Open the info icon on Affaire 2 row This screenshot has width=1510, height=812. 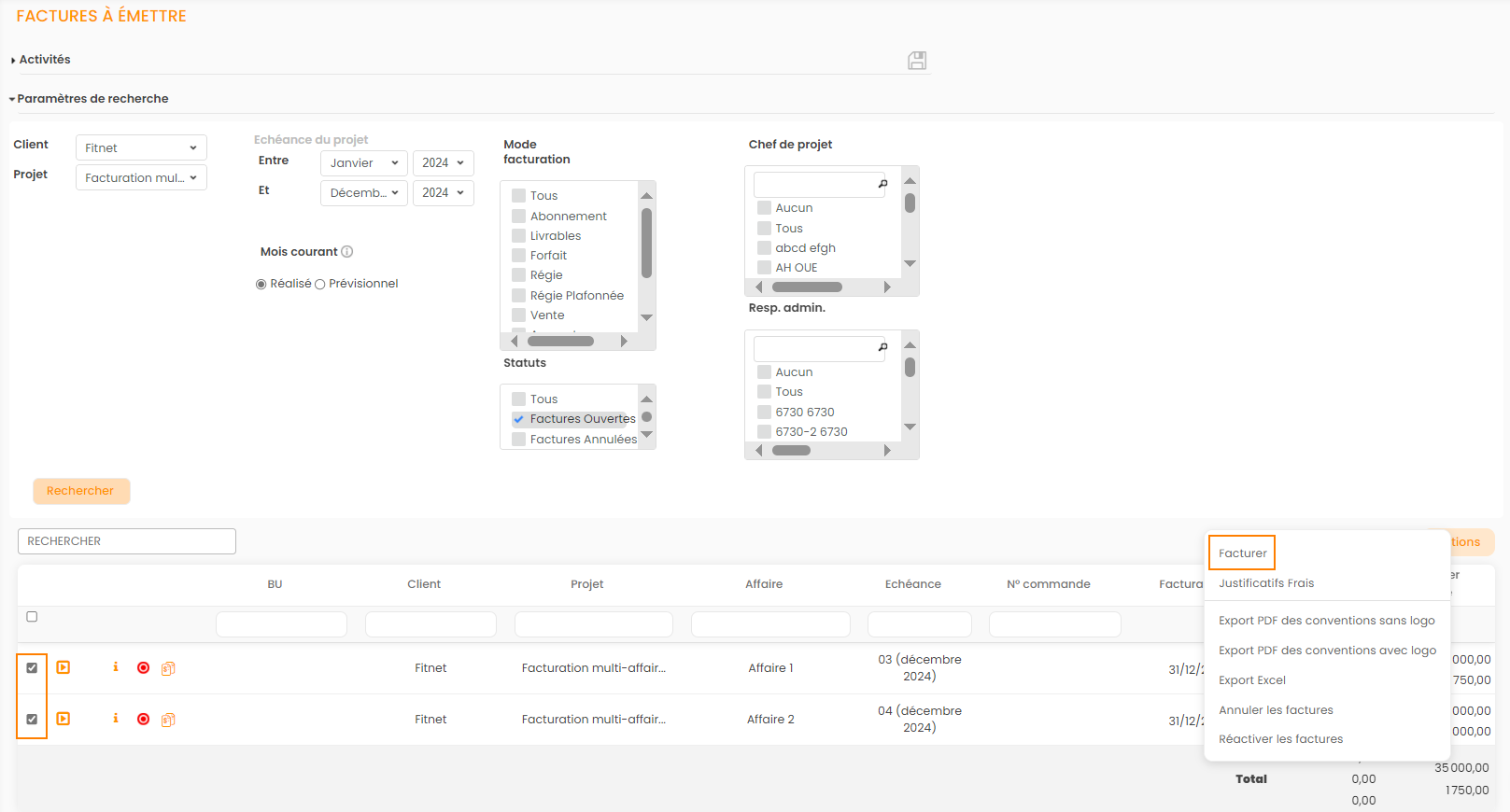coord(116,719)
